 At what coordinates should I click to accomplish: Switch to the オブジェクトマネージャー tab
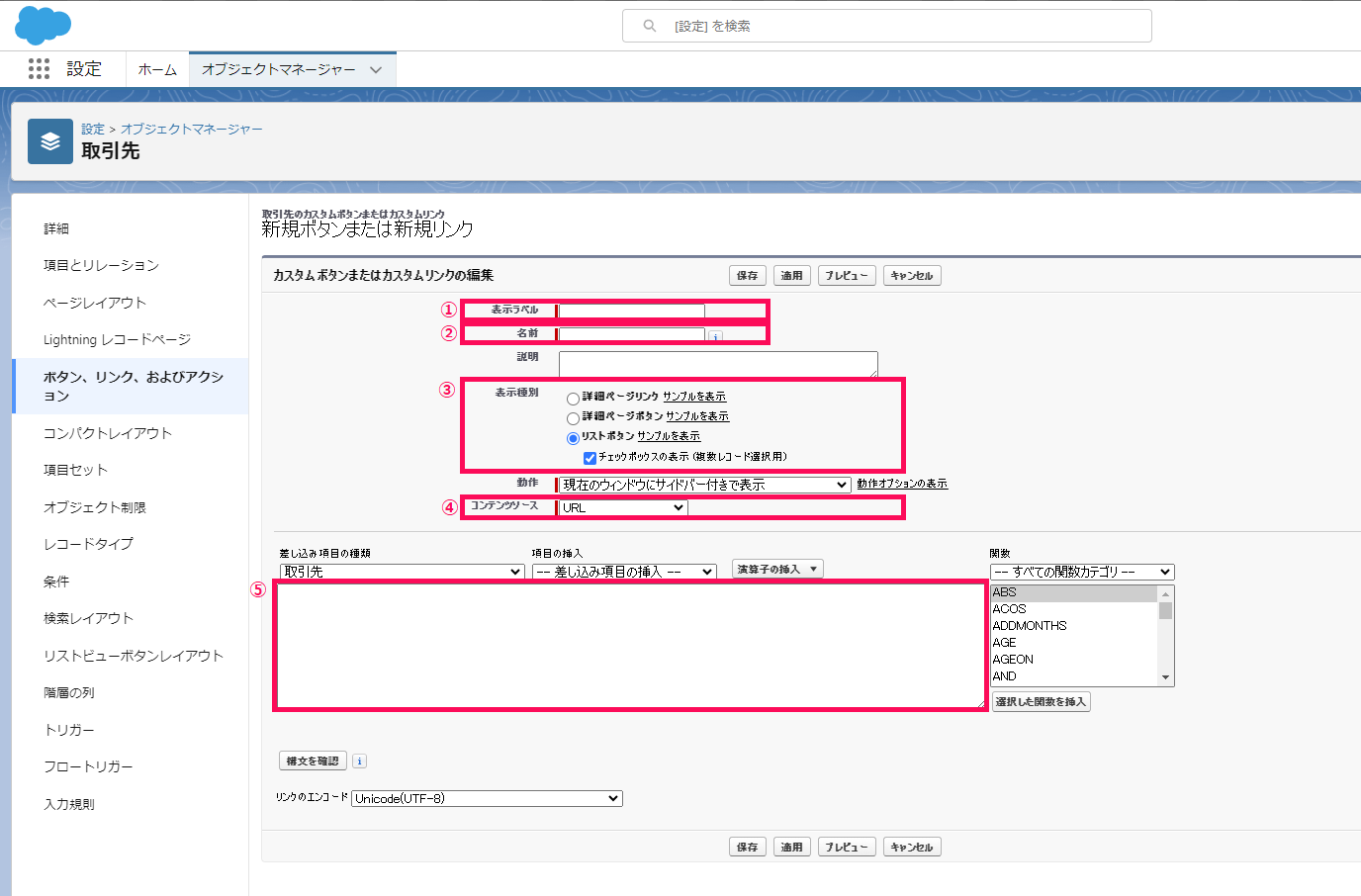279,69
